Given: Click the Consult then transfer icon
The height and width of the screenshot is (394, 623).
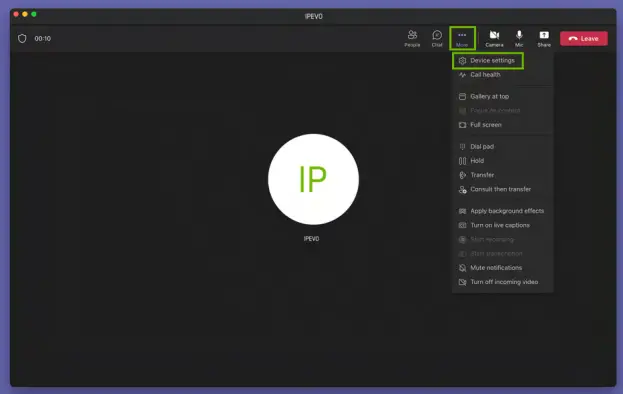Looking at the screenshot, I should click(462, 190).
